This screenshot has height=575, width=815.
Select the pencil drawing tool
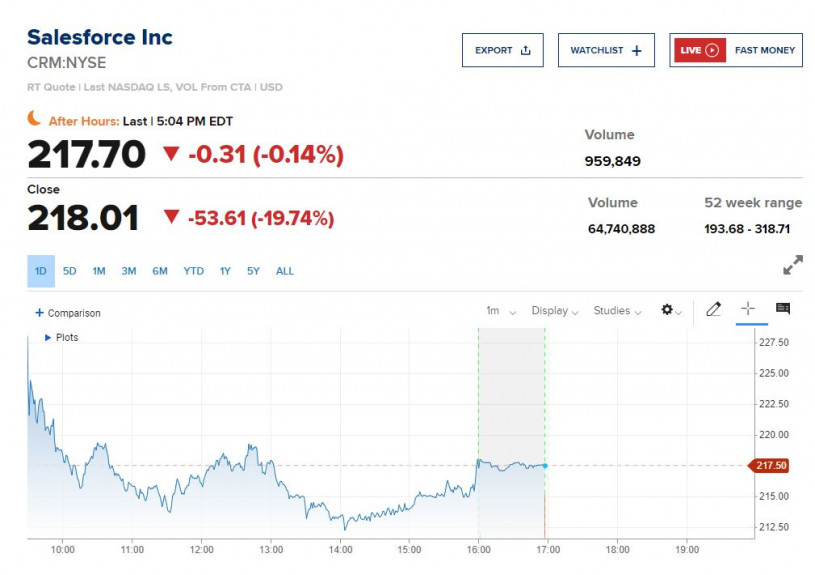click(x=713, y=310)
